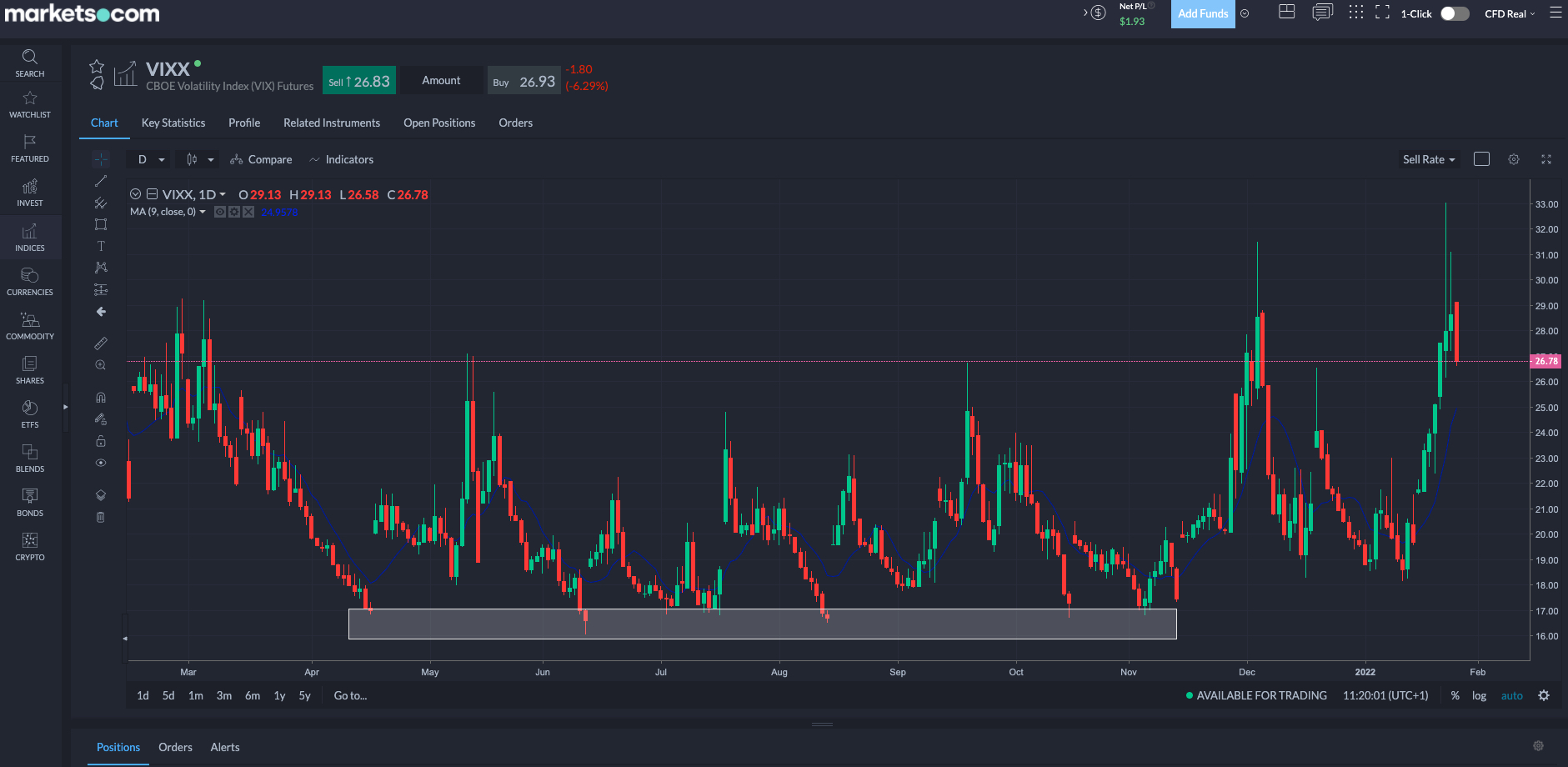The image size is (1568, 767).
Task: Open the Watchlist sidebar section
Action: 30,105
